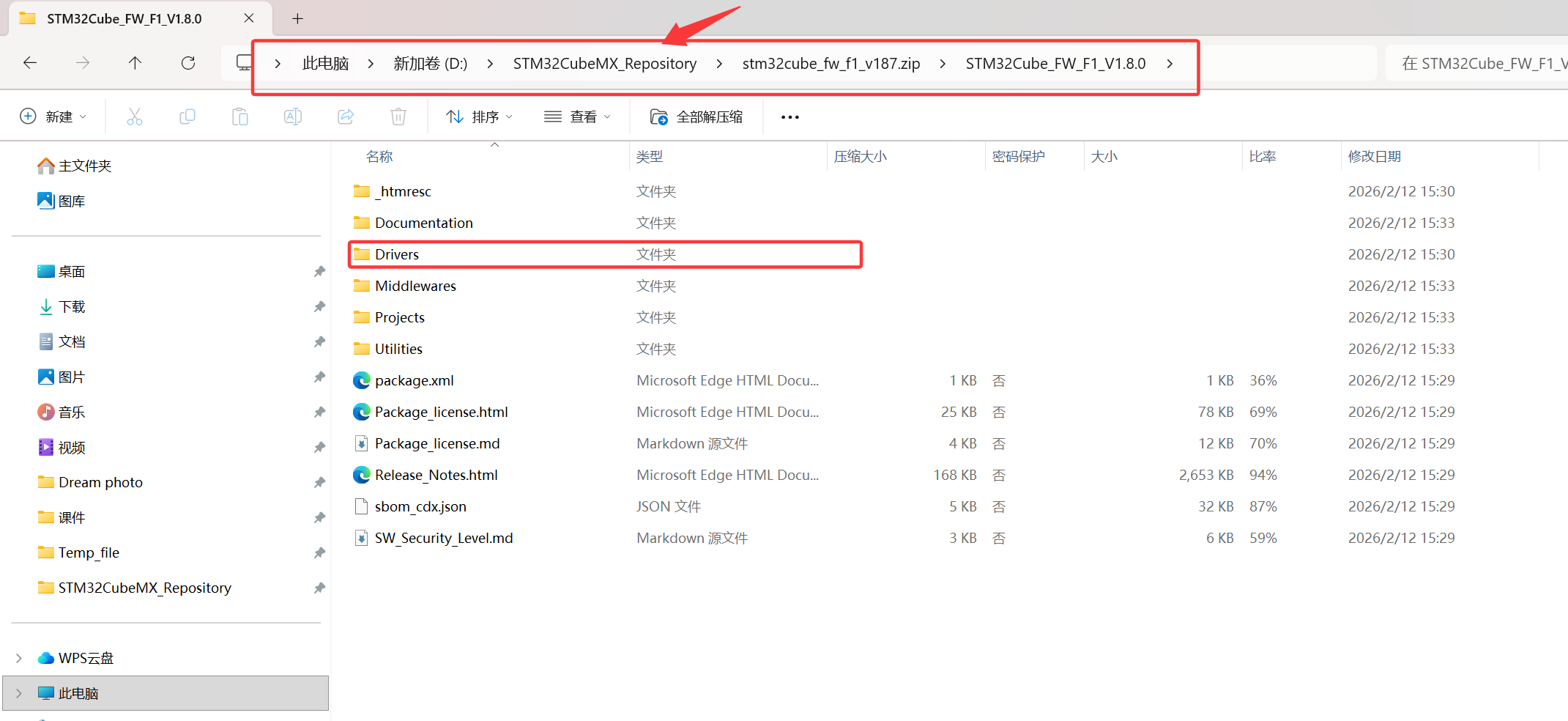Click the share icon in toolbar
Screen dimensions: 1568x721
pyautogui.click(x=346, y=117)
